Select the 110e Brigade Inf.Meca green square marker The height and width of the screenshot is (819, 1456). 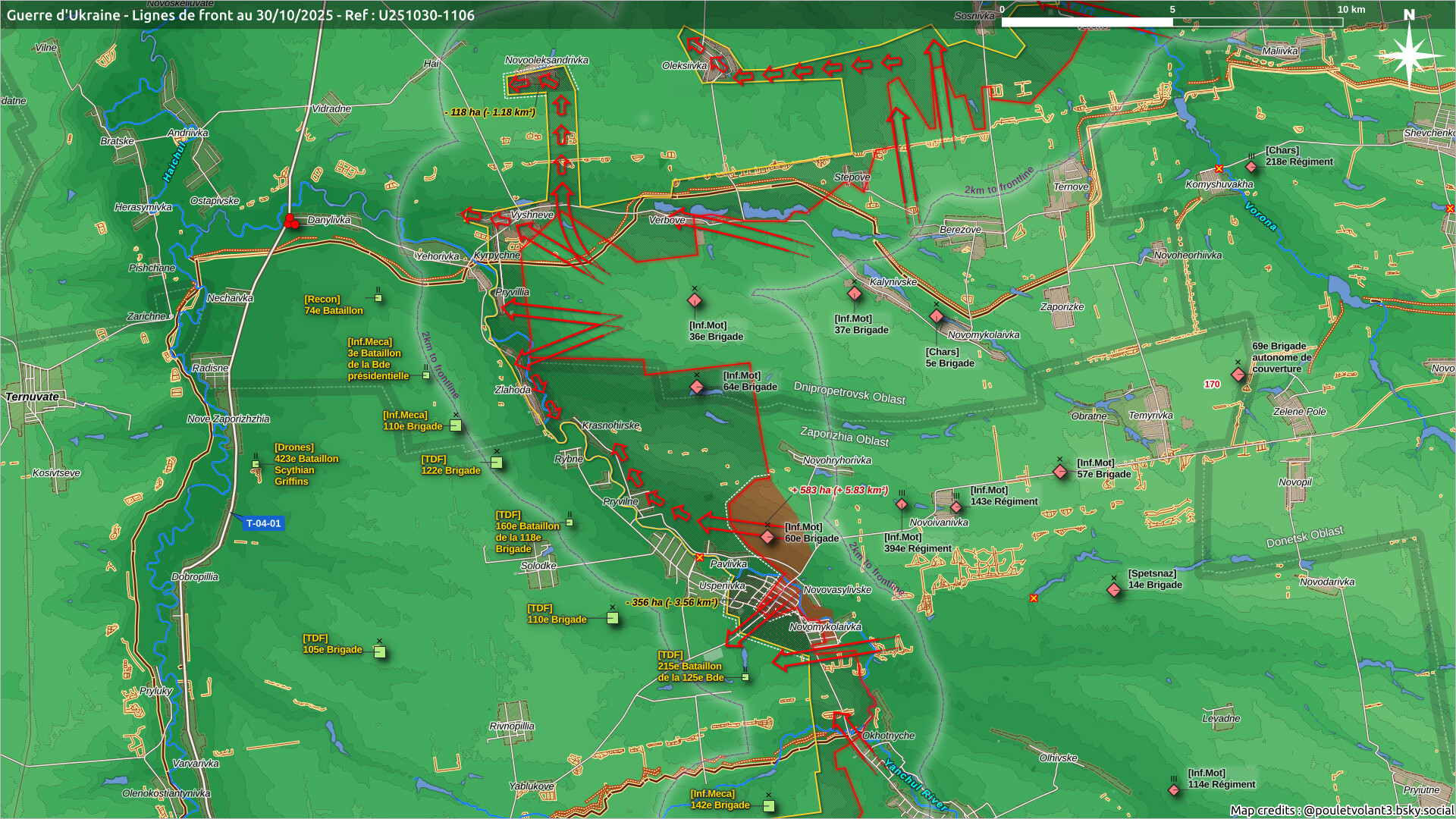(x=456, y=425)
